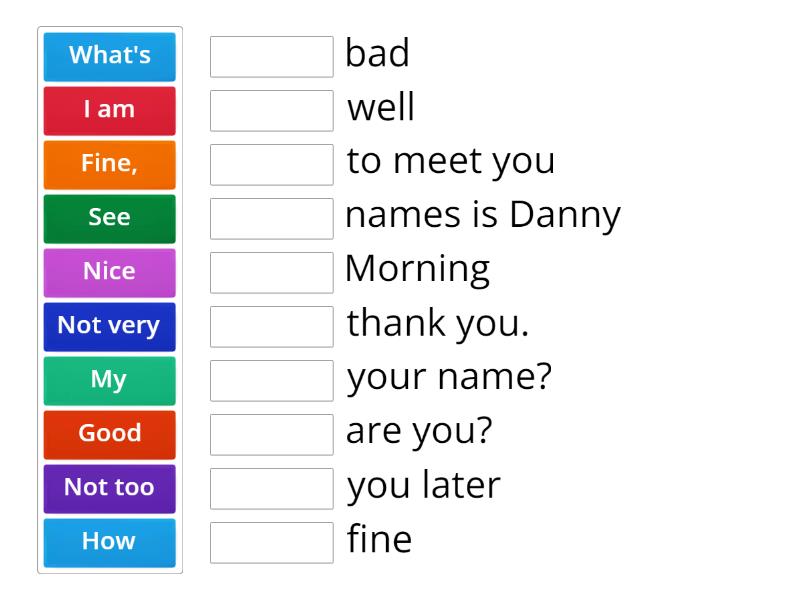Select the "Not too" tile
The image size is (800, 600).
click(109, 488)
